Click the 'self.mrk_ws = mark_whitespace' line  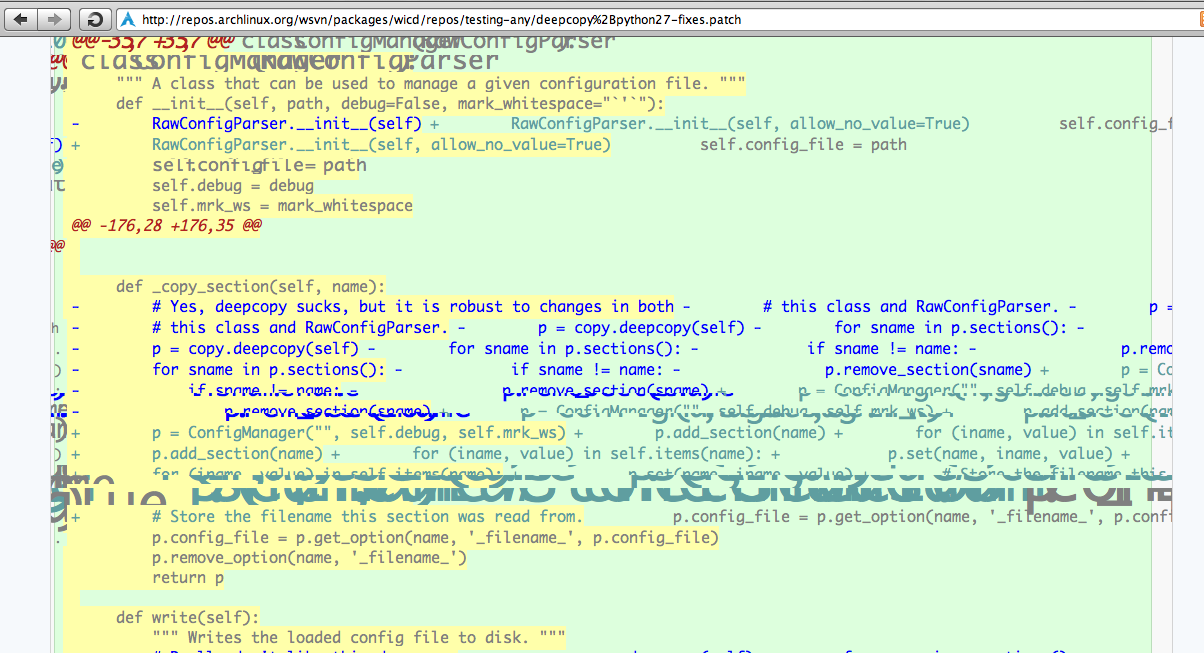pyautogui.click(x=281, y=206)
